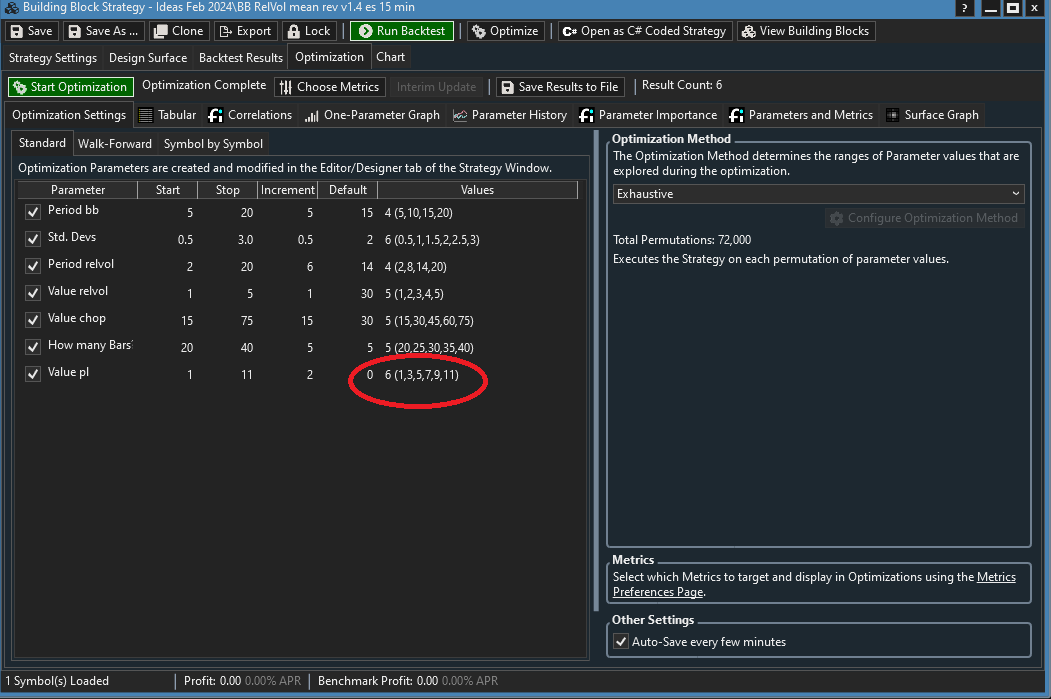Click Save Results to File
The image size is (1051, 699).
559,87
